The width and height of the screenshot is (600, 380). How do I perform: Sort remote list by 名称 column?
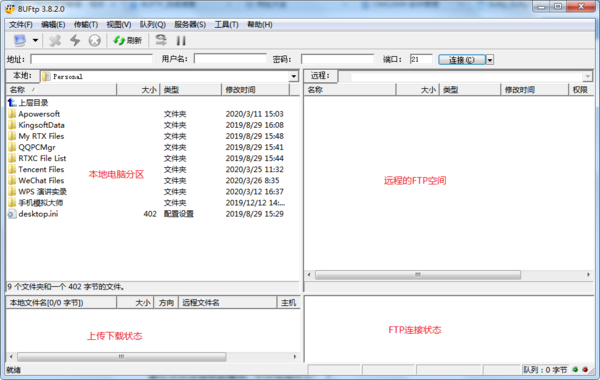coord(350,90)
